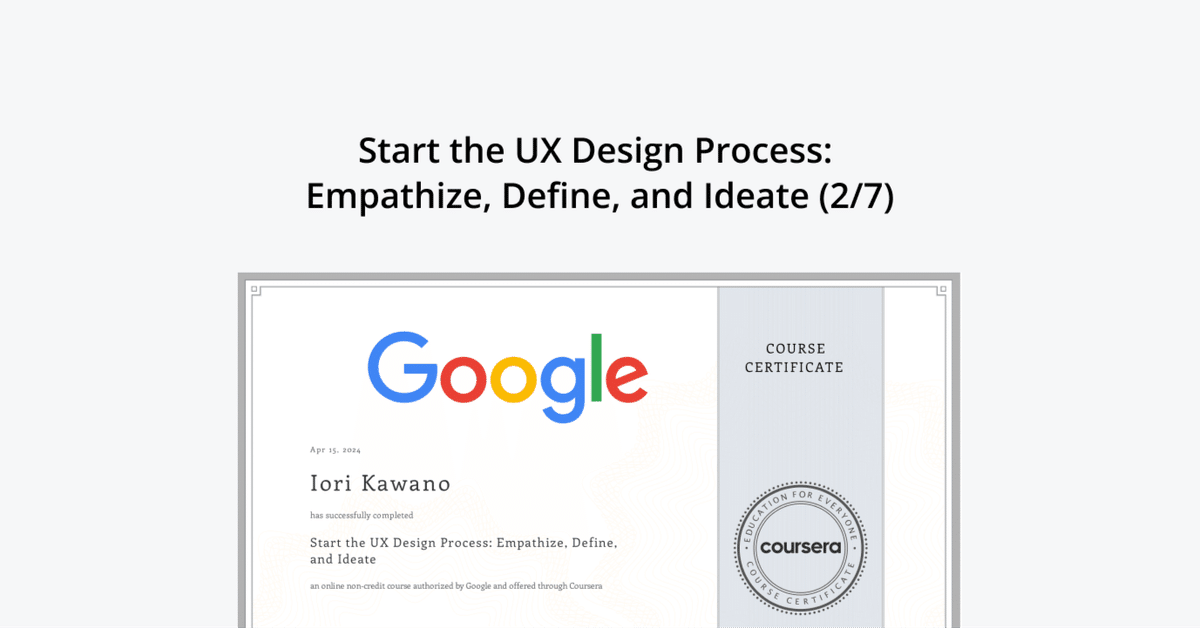Click the name 'Iori Kawano'

coord(380,484)
